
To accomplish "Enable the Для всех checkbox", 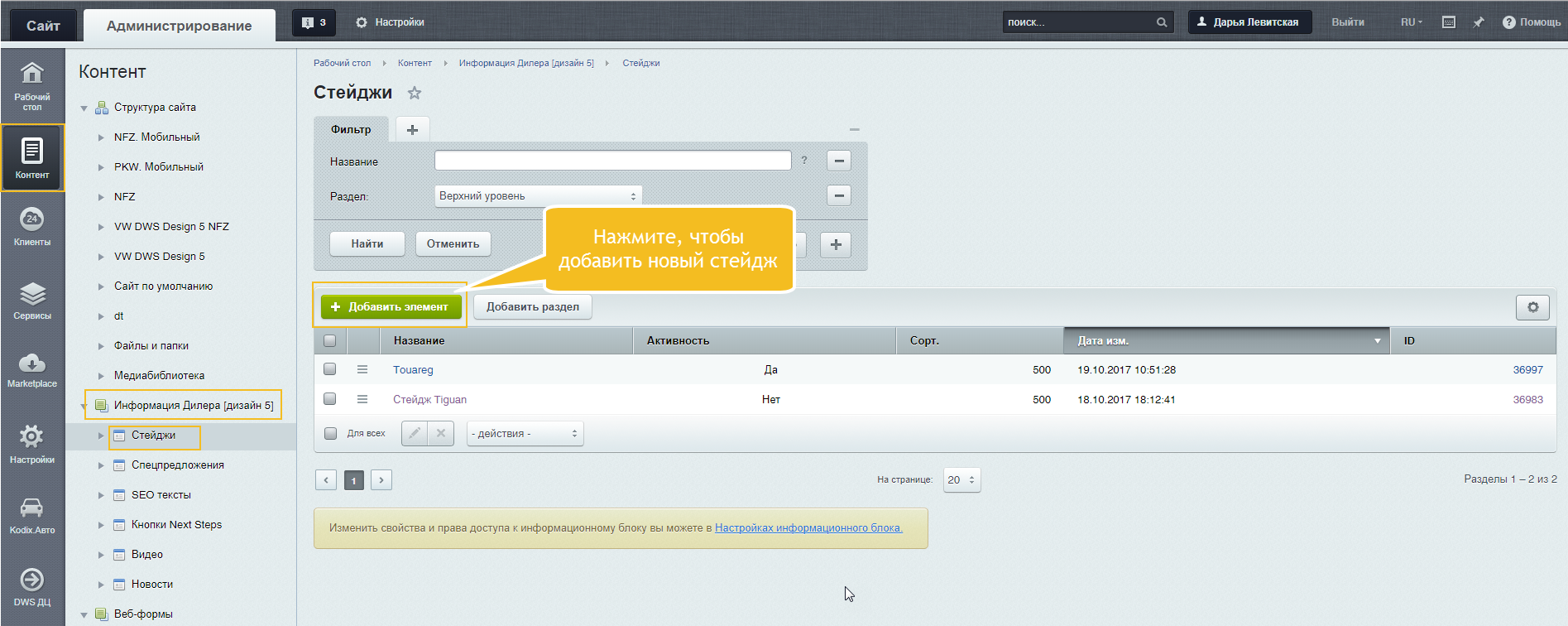I will 331,433.
